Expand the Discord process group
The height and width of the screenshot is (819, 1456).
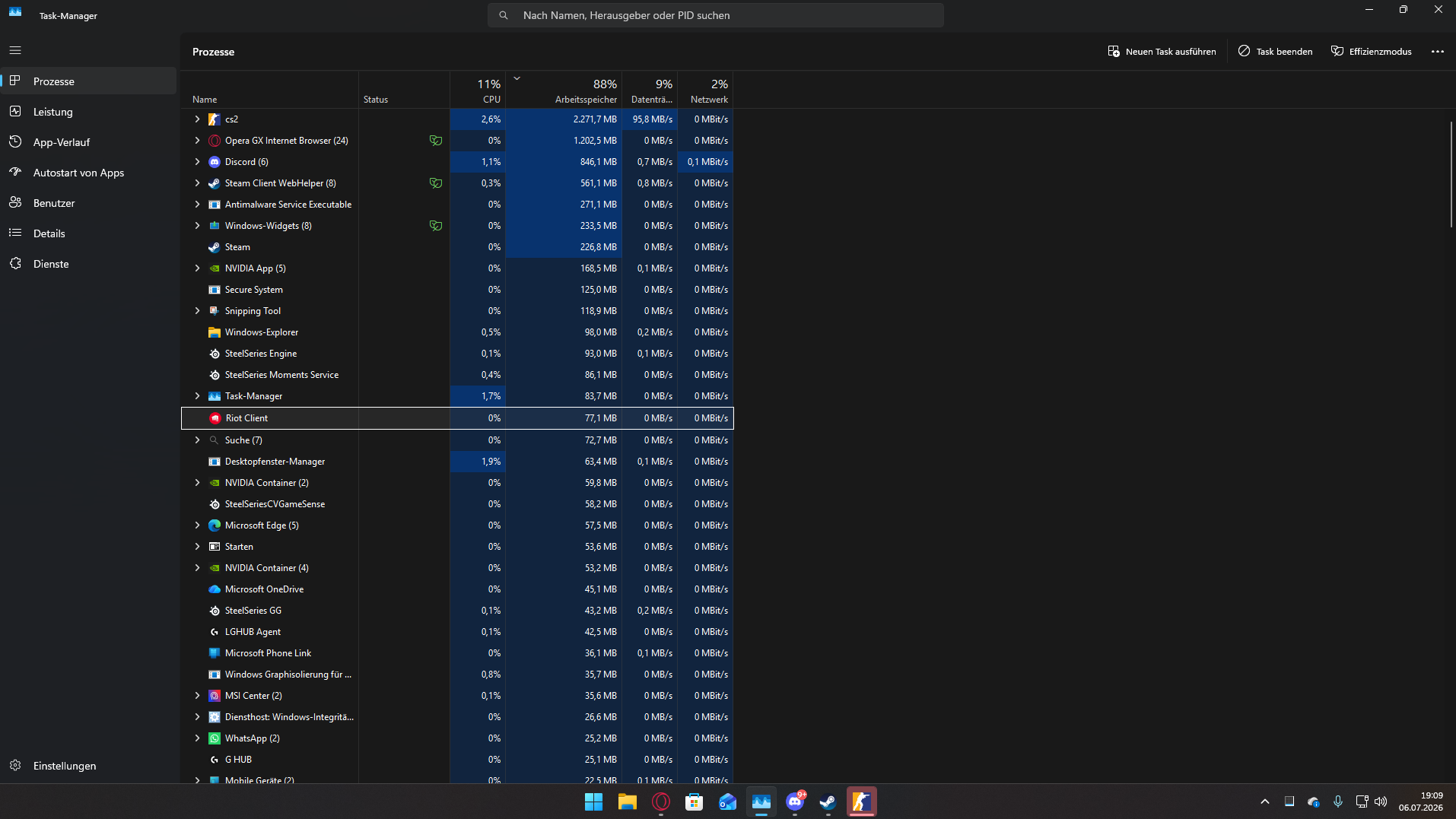197,162
